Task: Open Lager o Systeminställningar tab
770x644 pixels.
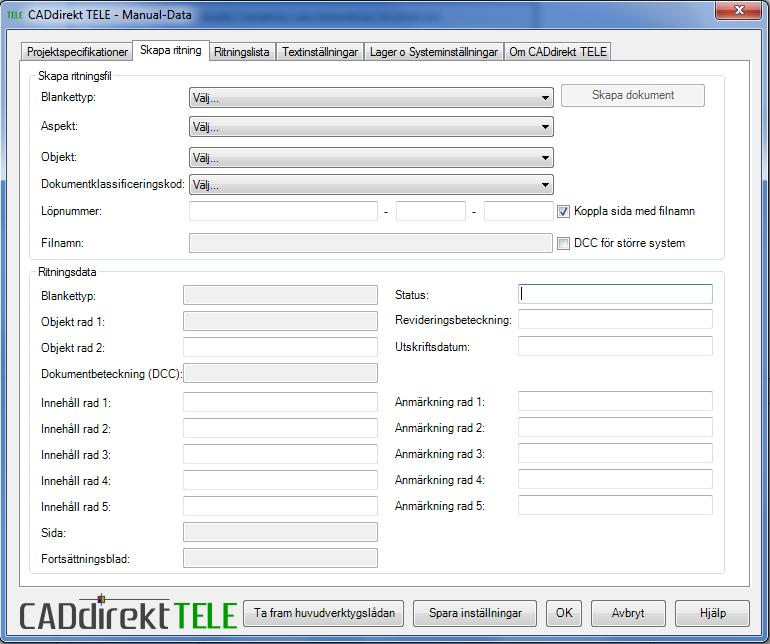Action: click(x=434, y=52)
